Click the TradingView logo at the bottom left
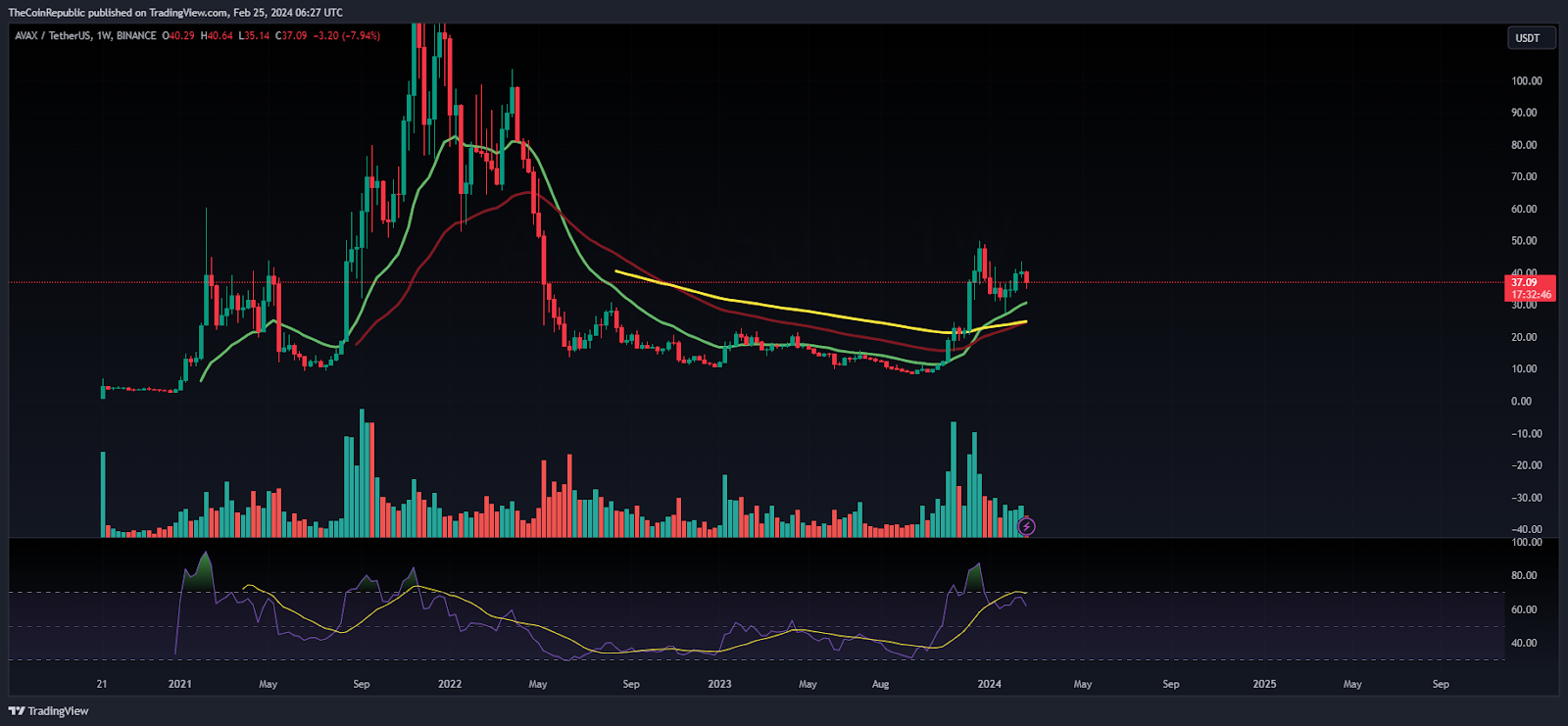The image size is (1568, 726). coord(49,711)
